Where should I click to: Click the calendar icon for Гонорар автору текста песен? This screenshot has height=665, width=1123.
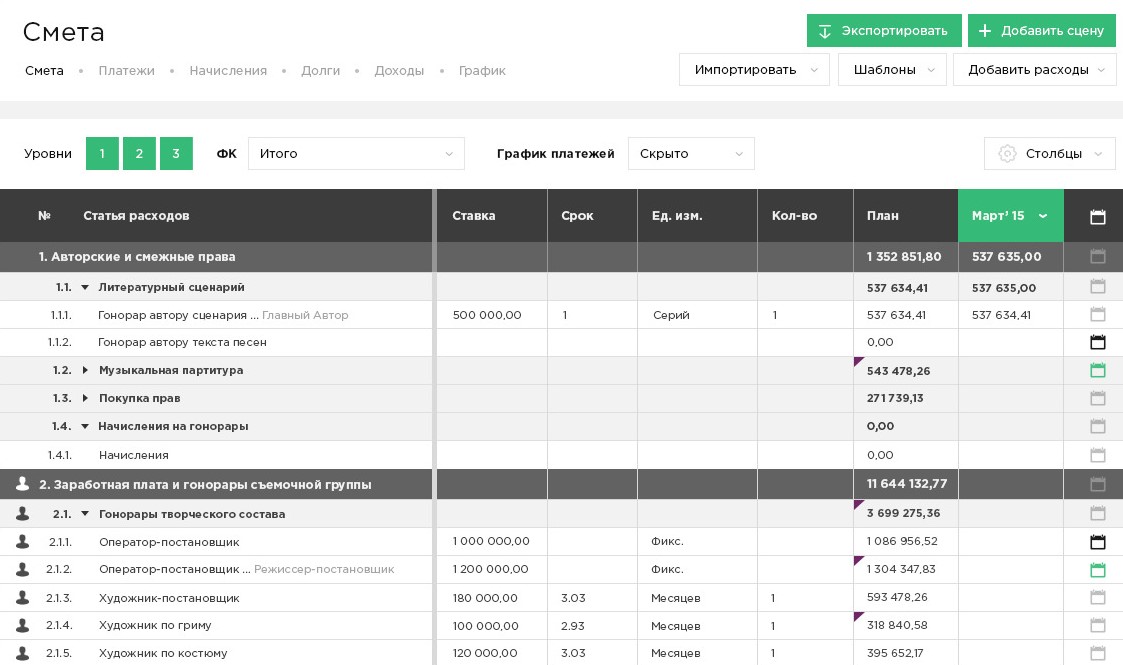[1097, 342]
